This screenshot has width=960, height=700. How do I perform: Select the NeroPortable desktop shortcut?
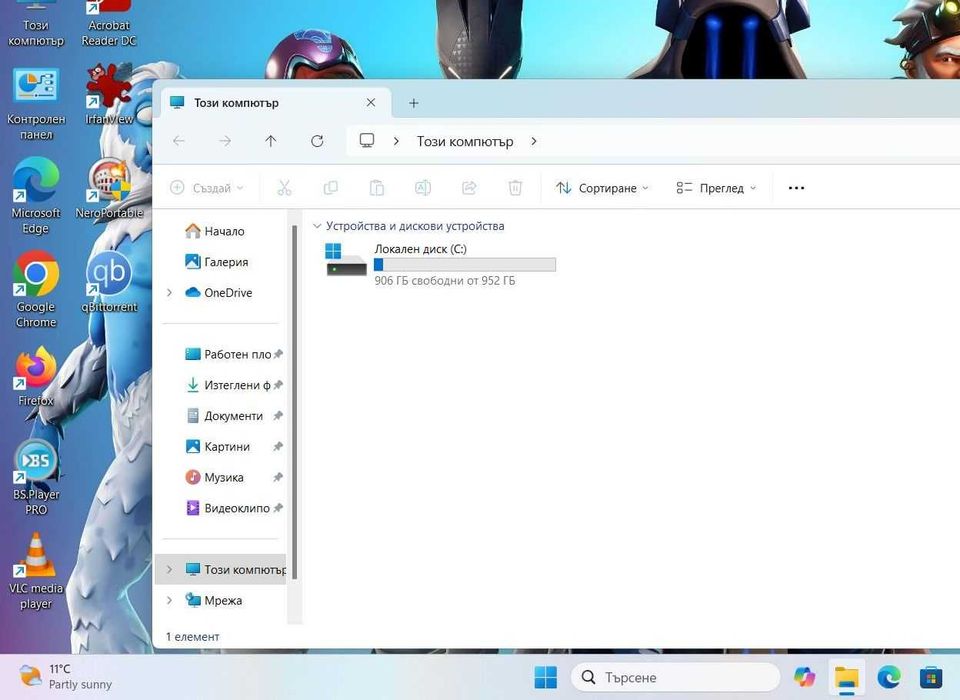pos(109,189)
